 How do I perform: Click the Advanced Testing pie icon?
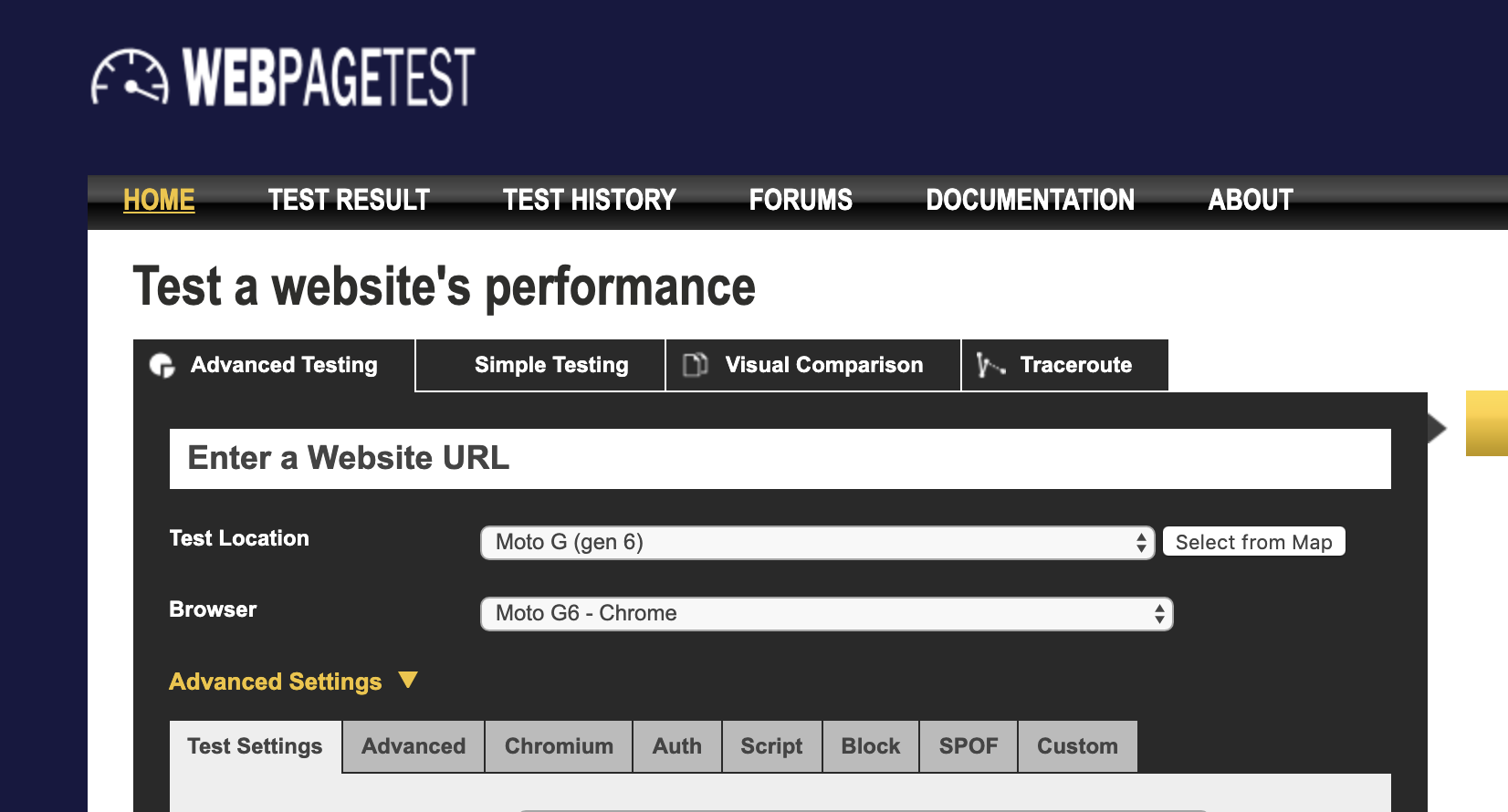(x=162, y=365)
